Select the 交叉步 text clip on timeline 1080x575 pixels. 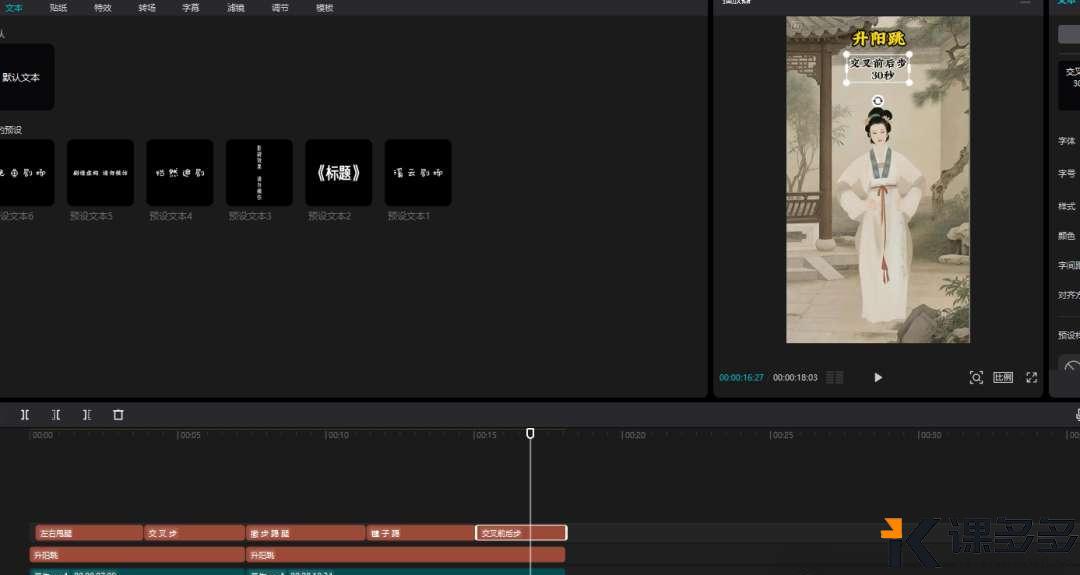coord(194,533)
